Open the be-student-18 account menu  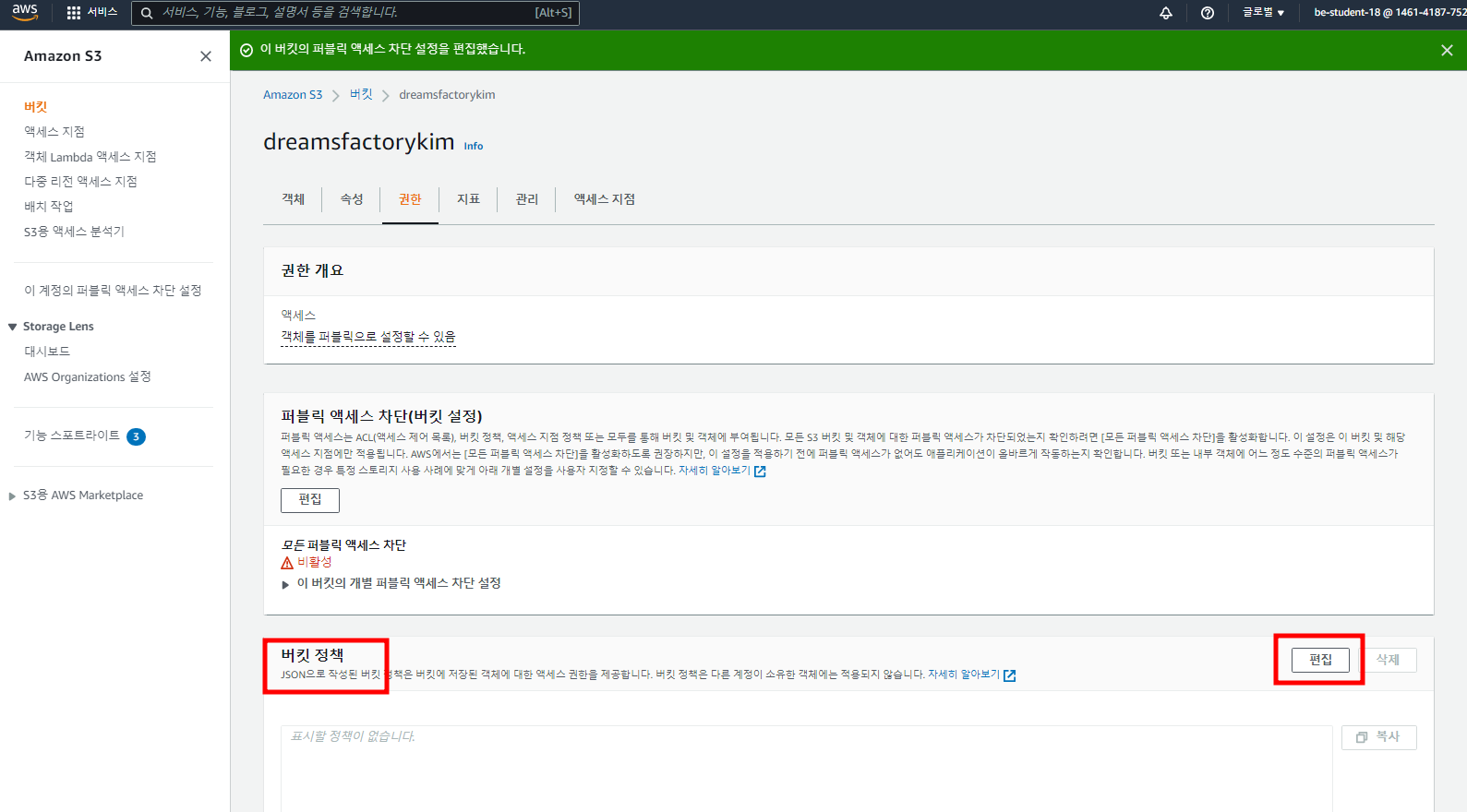pos(1389,13)
